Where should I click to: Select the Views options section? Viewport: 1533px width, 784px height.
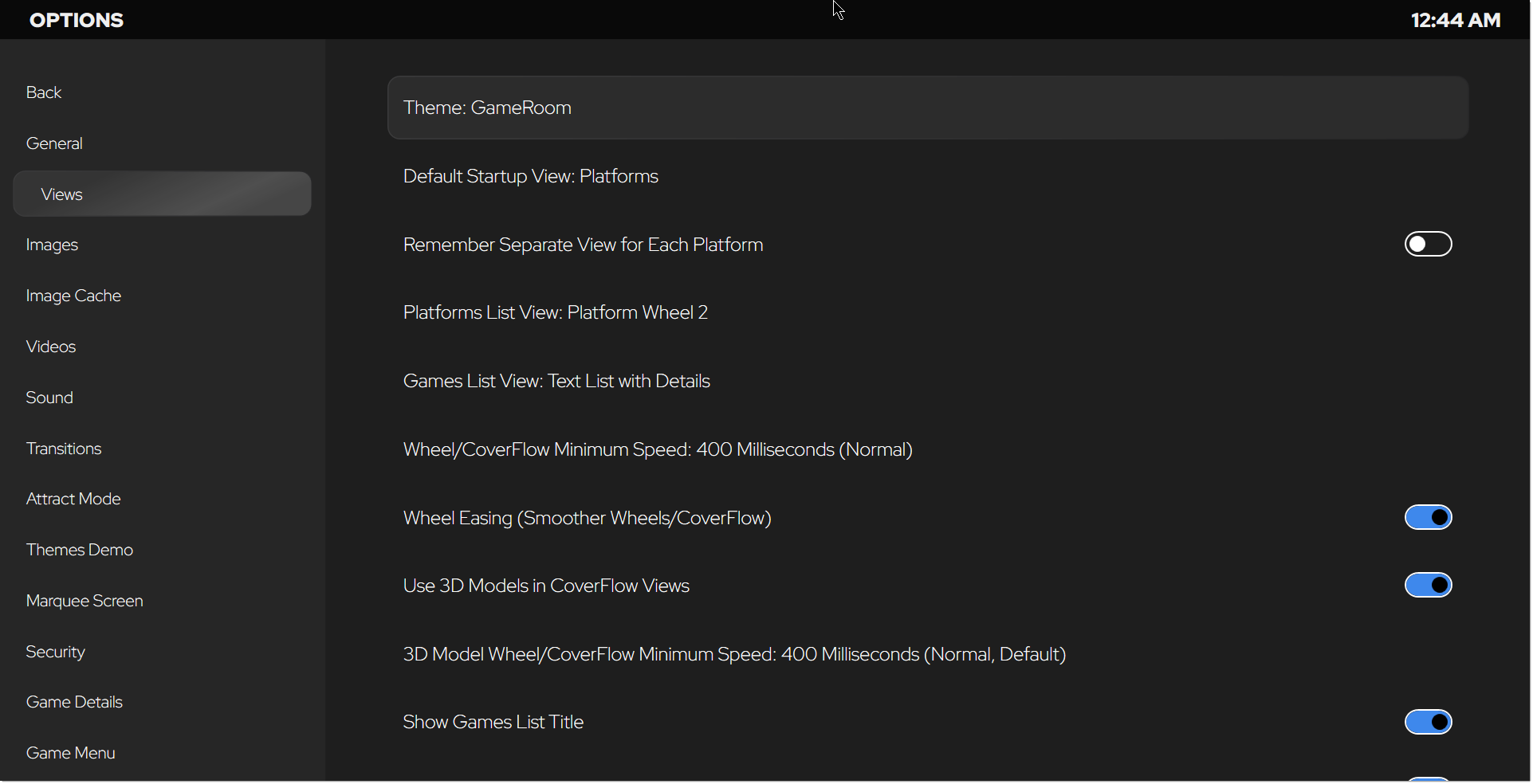click(162, 194)
